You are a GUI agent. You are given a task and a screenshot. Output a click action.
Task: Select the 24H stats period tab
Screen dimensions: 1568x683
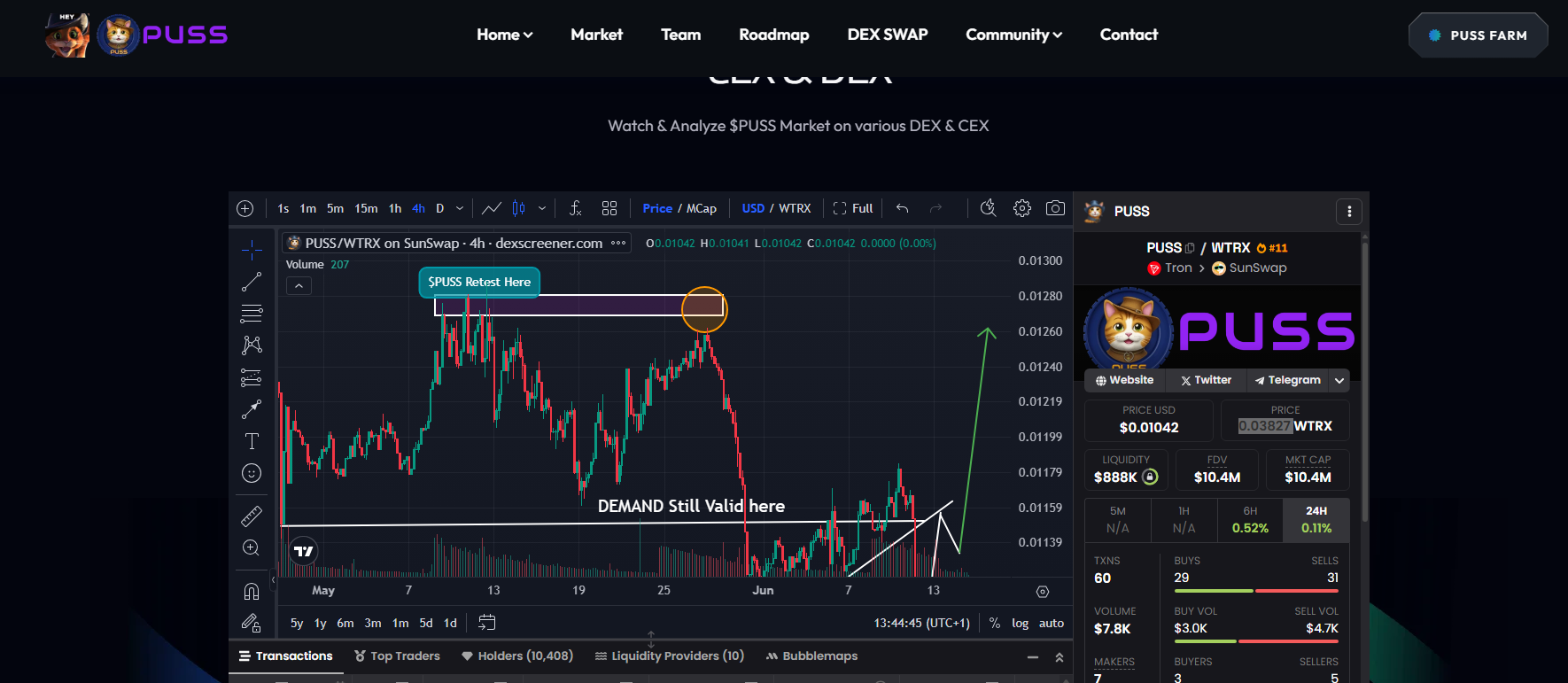[1316, 520]
